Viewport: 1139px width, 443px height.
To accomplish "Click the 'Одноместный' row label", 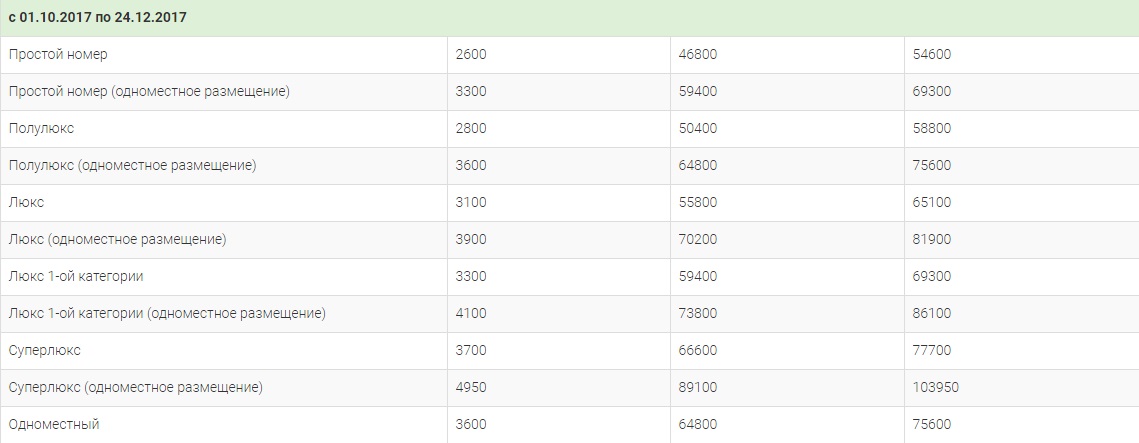I will (54, 425).
